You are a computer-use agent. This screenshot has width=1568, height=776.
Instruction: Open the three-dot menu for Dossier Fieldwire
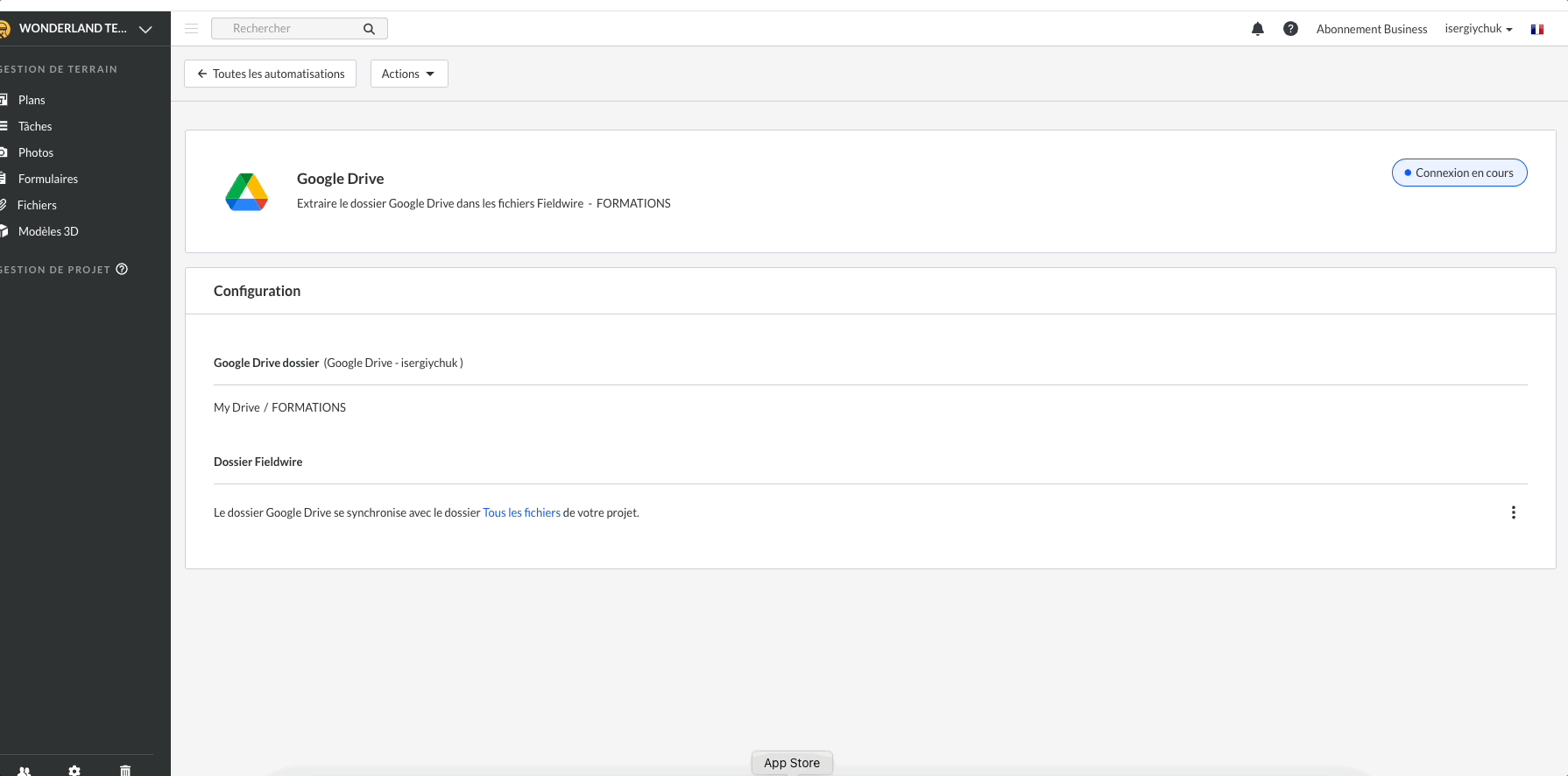[x=1513, y=512]
